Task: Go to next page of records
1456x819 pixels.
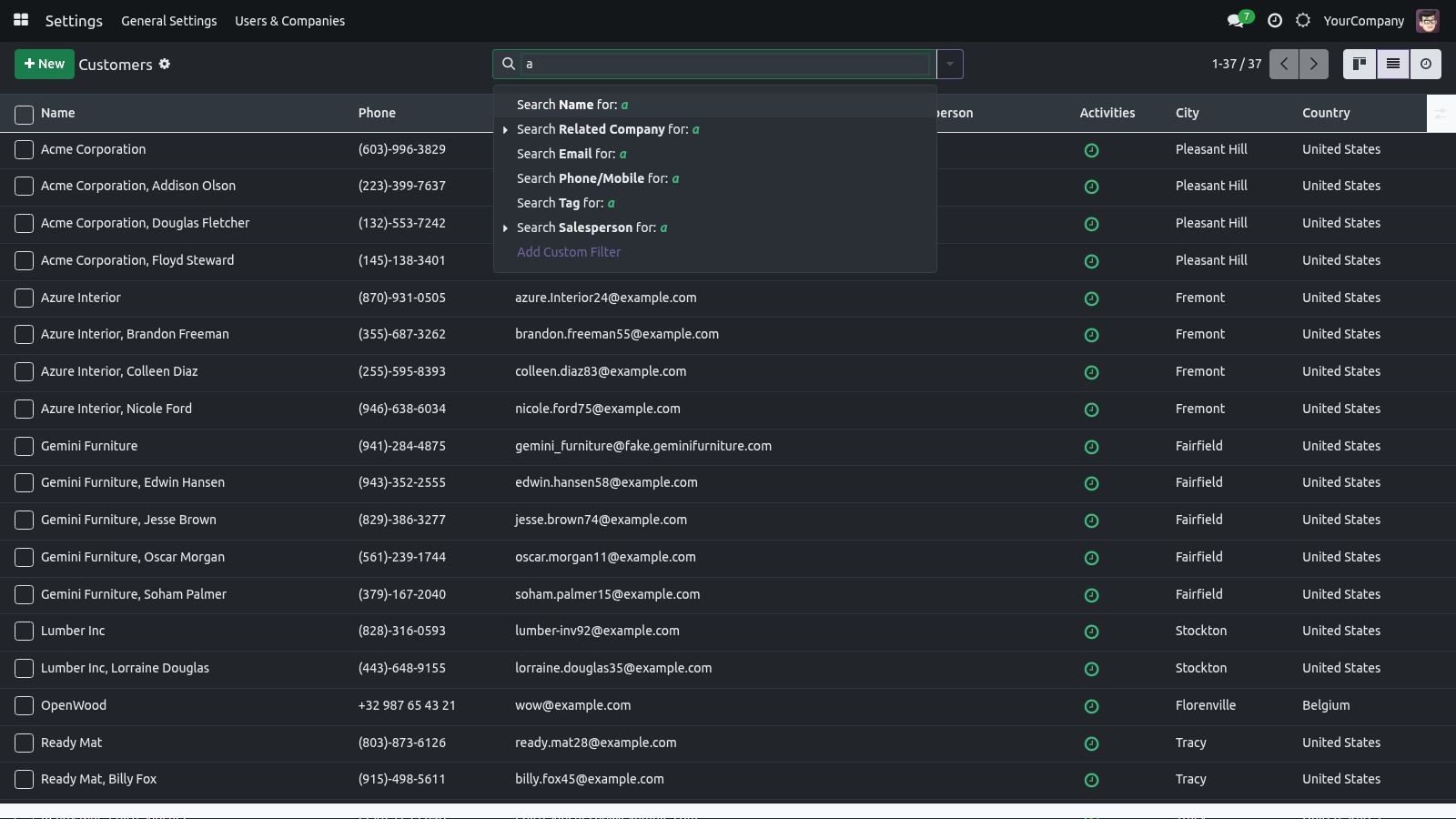Action: pos(1314,64)
